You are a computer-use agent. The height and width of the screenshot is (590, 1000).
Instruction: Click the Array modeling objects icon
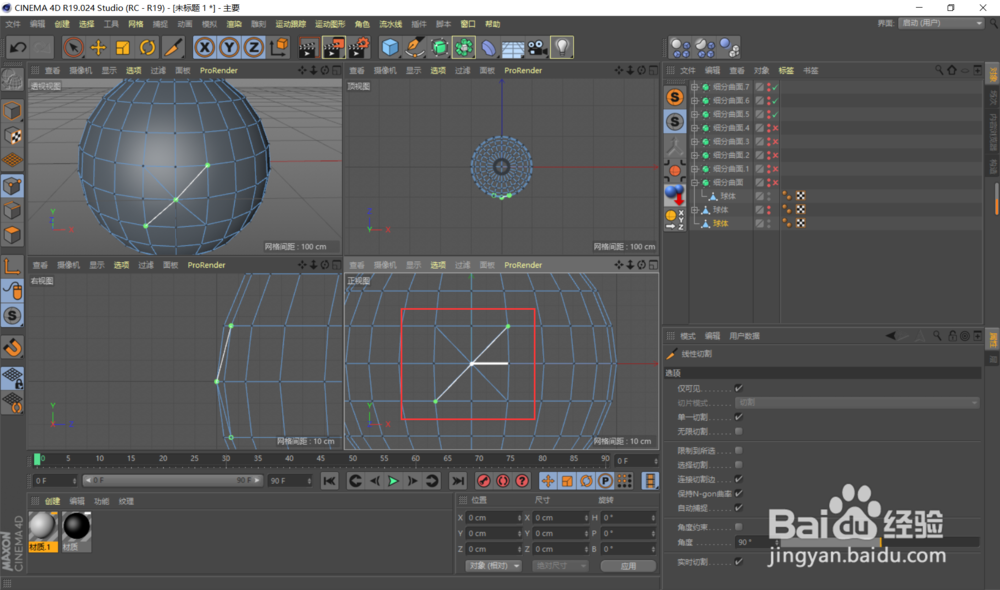pyautogui.click(x=464, y=47)
